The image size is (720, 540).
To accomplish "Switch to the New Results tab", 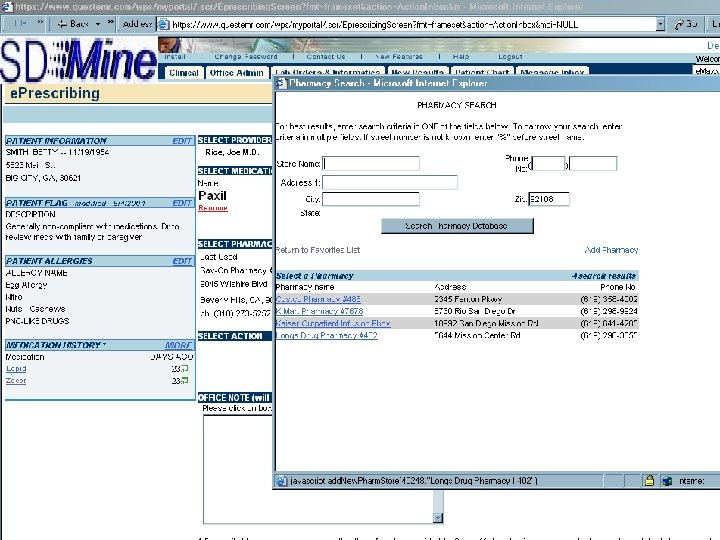I will coord(418,72).
